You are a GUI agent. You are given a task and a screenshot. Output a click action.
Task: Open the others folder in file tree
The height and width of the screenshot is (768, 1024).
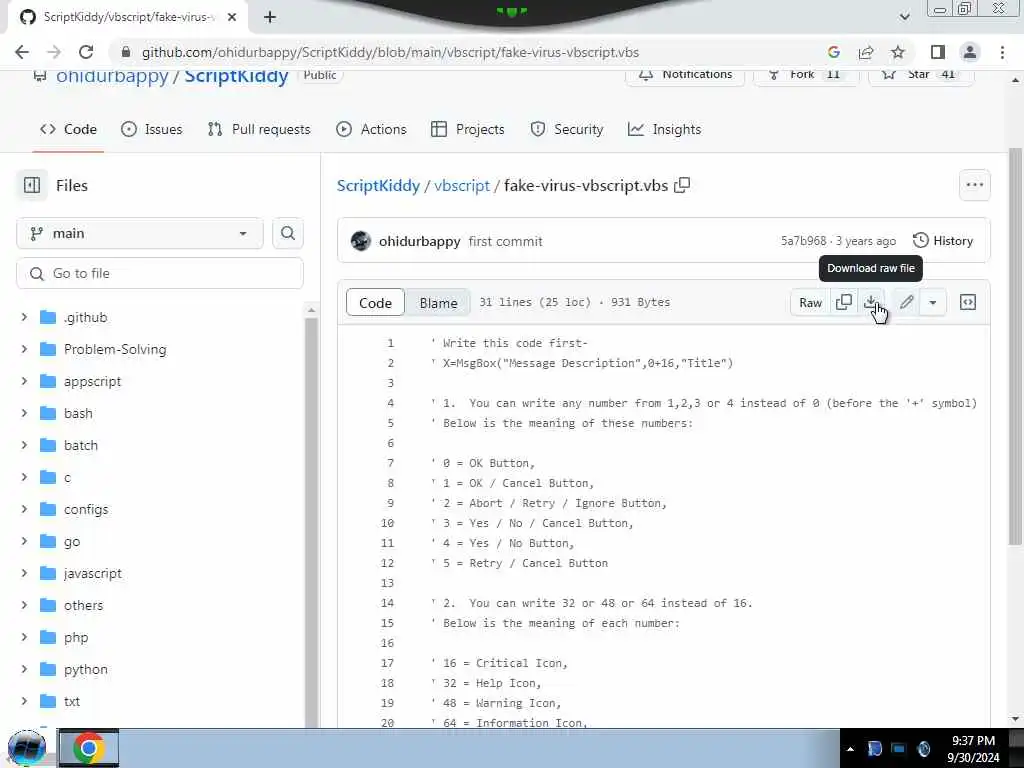[84, 605]
